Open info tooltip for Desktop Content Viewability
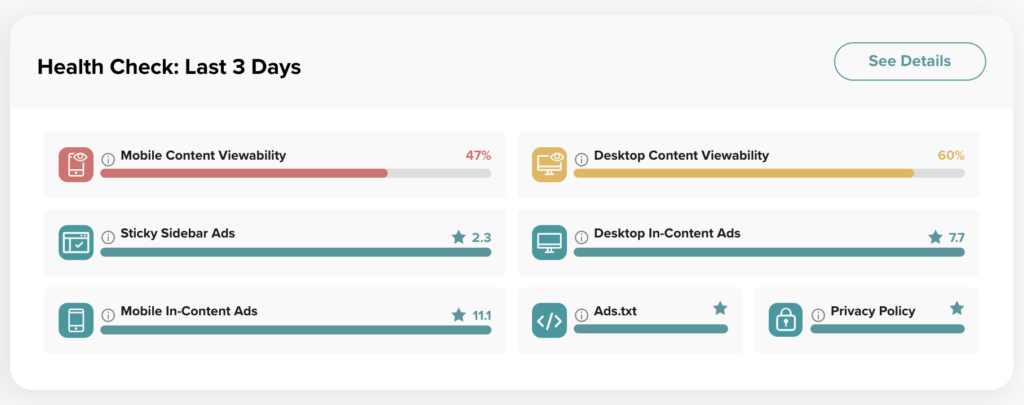This screenshot has width=1024, height=405. (581, 157)
